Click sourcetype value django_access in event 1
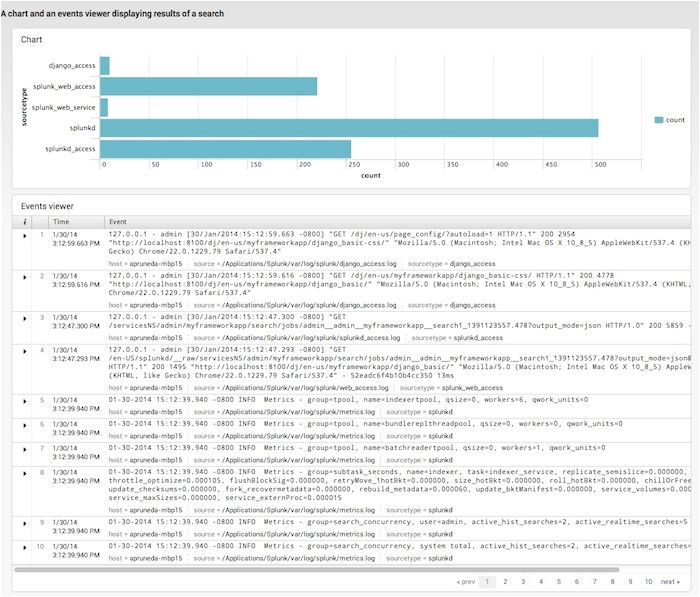700x597 pixels. pyautogui.click(x=473, y=264)
